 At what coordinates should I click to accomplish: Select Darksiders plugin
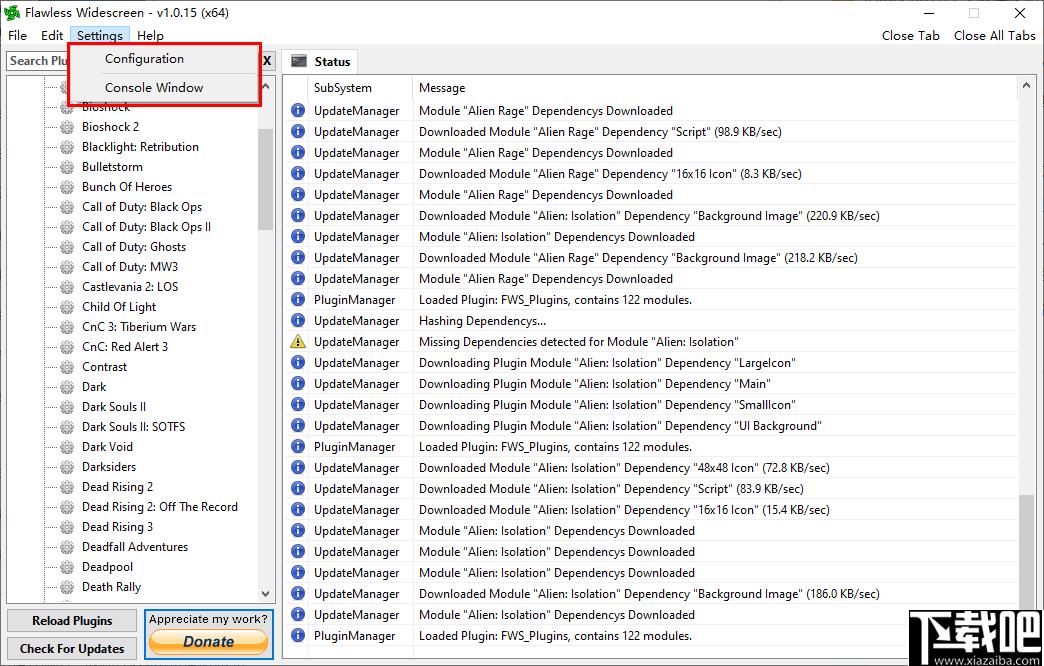click(109, 466)
